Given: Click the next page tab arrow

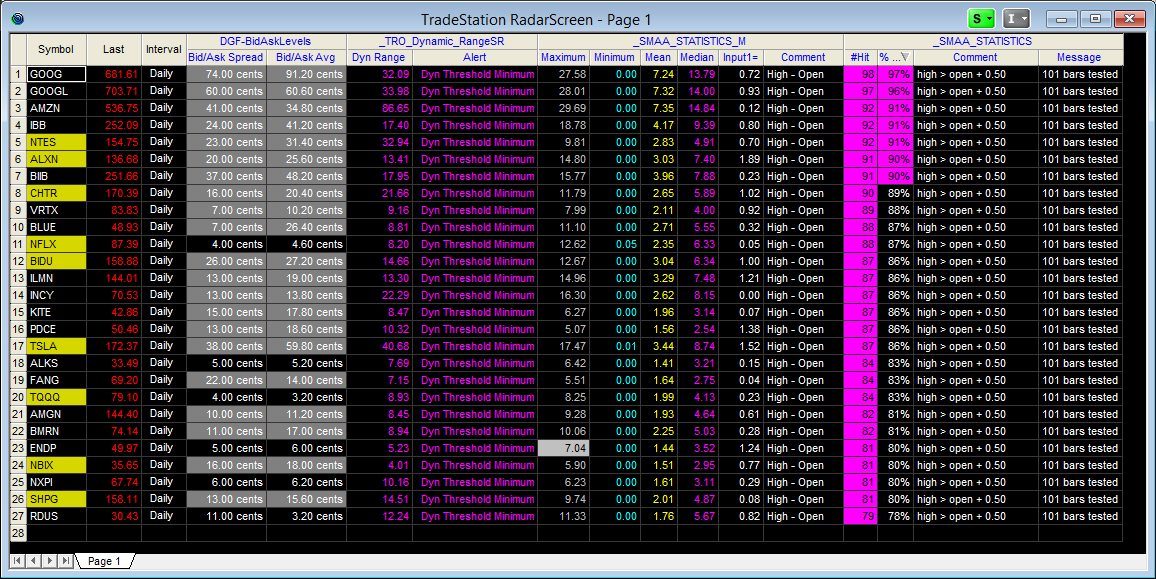Looking at the screenshot, I should pos(50,561).
